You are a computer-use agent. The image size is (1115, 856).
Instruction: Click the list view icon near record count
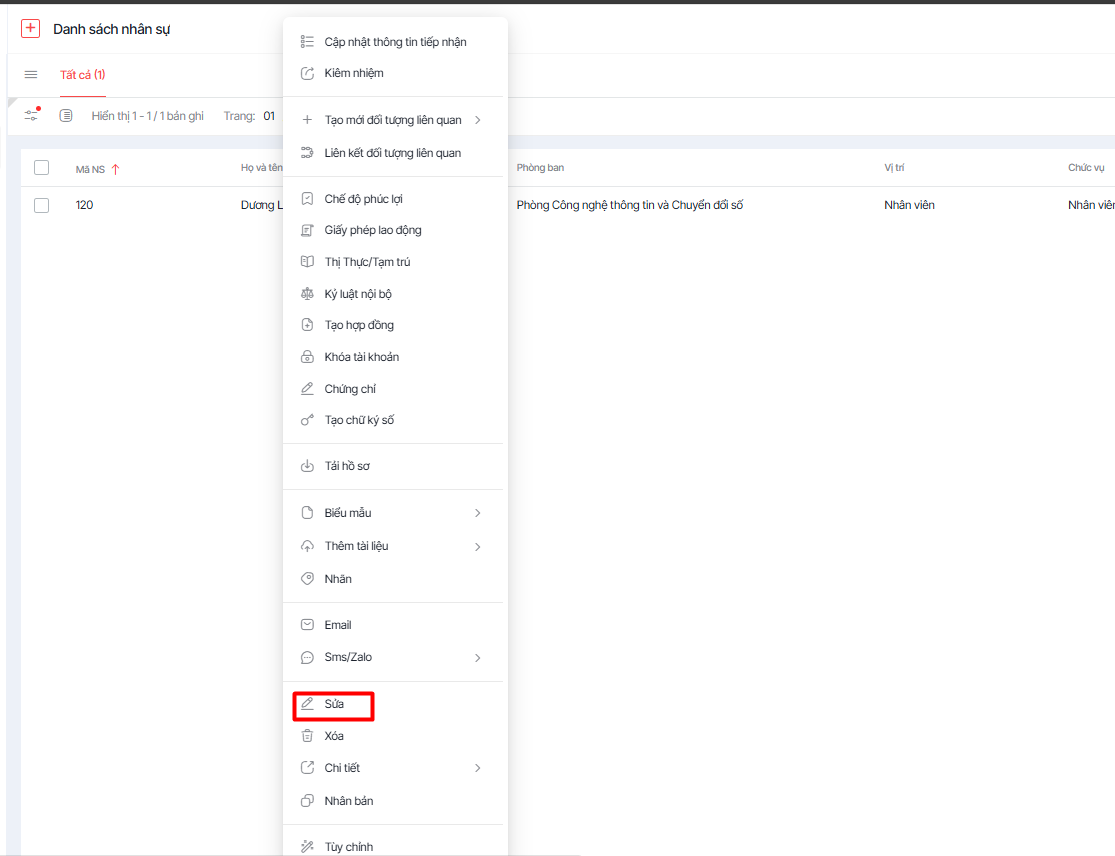pos(66,116)
